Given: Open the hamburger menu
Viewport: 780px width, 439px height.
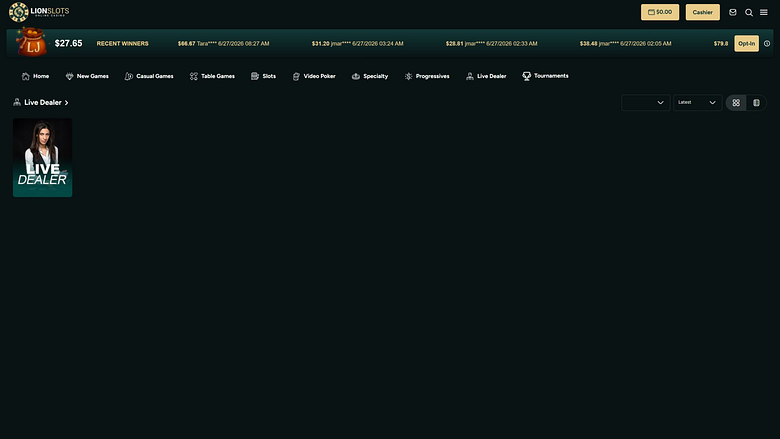Looking at the screenshot, I should pyautogui.click(x=764, y=12).
